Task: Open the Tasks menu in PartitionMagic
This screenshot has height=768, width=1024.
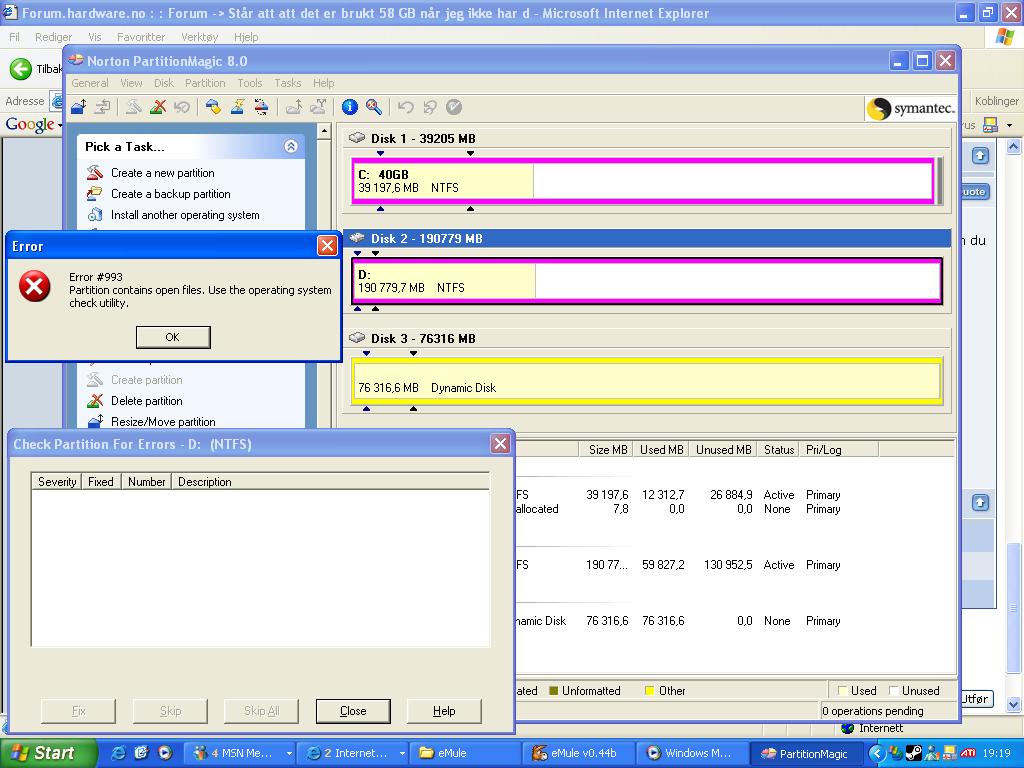Action: pos(287,83)
